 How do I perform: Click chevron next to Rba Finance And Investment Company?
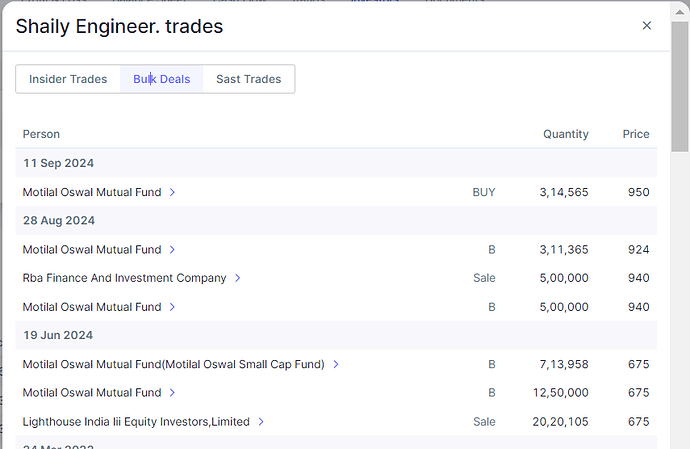click(238, 278)
